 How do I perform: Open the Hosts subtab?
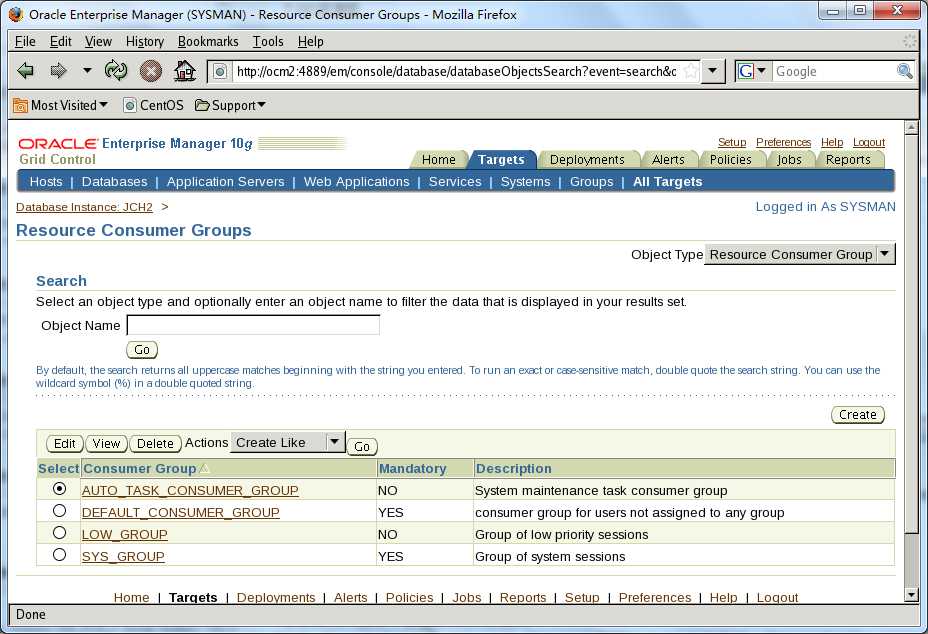(46, 182)
